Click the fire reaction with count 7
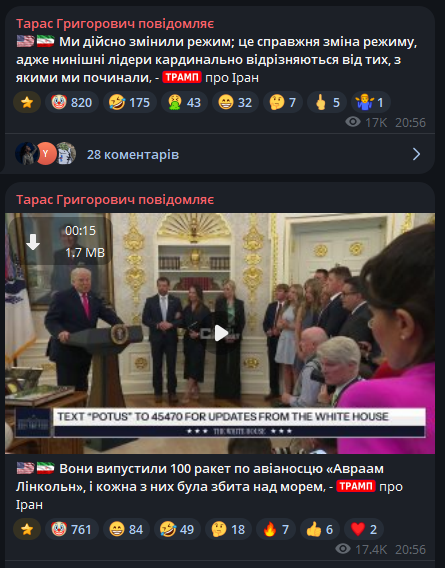 tap(276, 529)
